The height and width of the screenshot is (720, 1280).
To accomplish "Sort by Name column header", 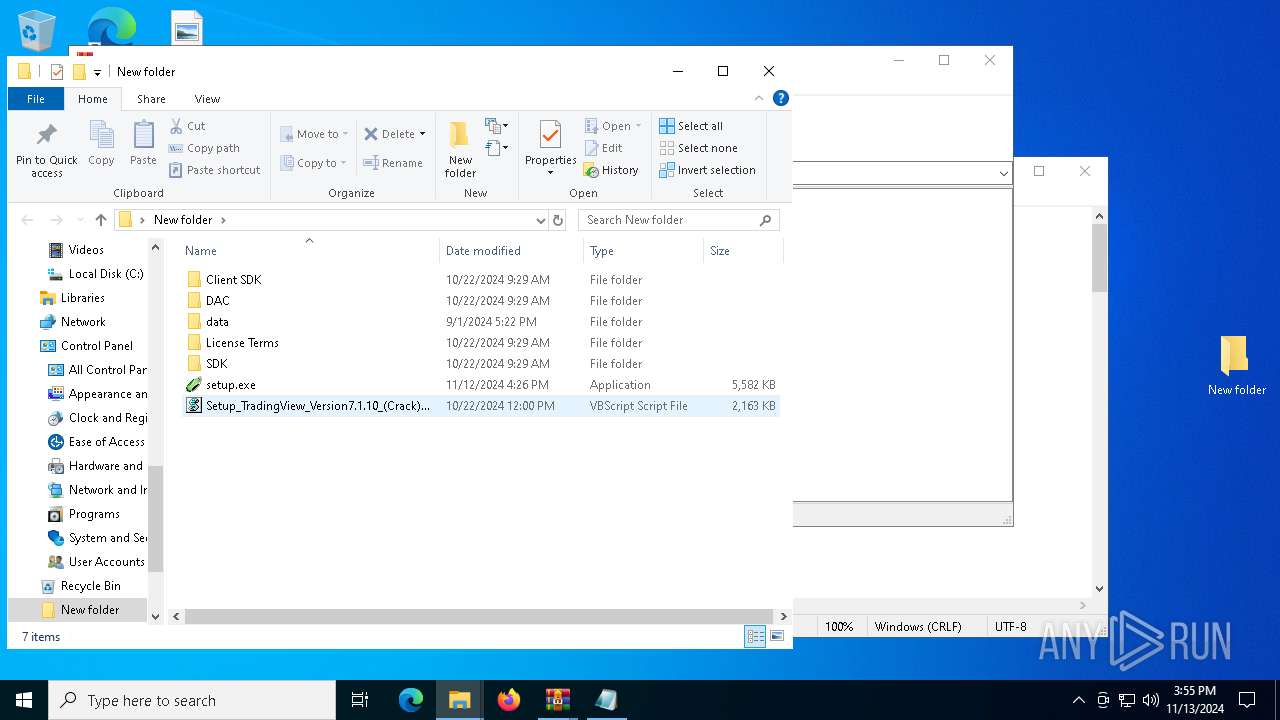I will (309, 251).
